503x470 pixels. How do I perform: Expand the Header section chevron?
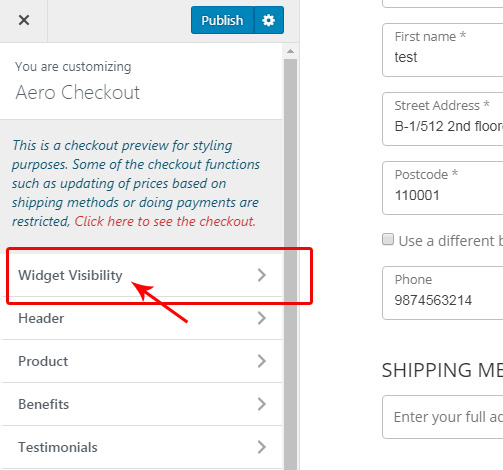[262, 318]
